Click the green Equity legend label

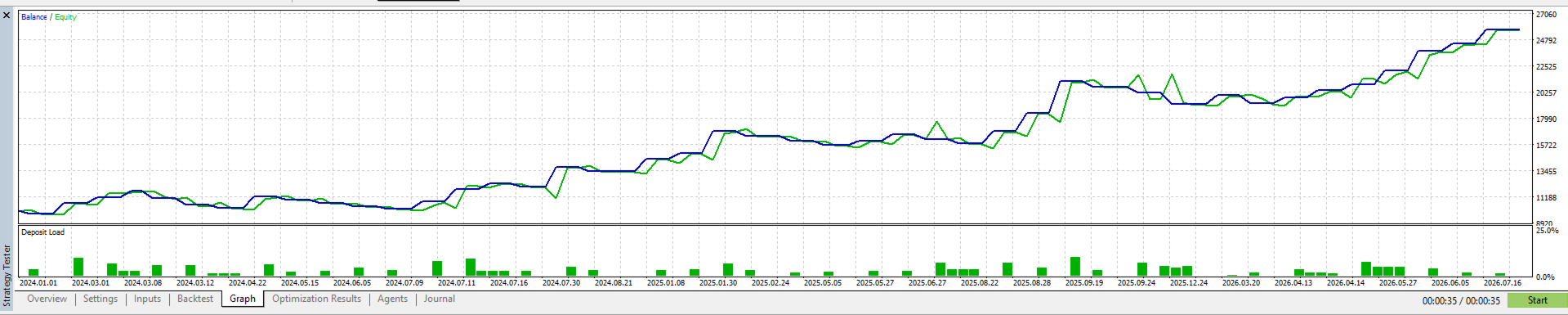[65, 17]
